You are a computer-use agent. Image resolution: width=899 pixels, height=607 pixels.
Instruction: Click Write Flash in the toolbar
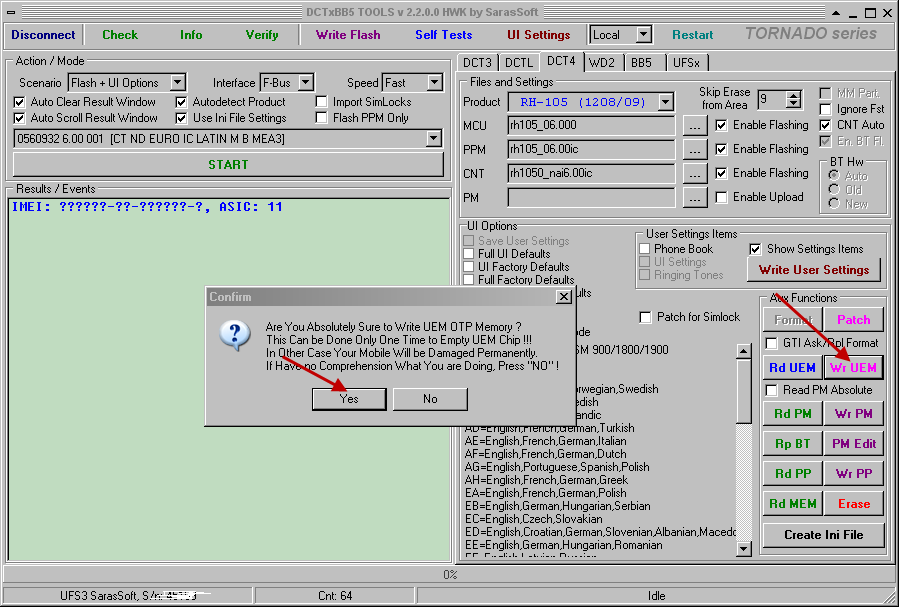348,34
